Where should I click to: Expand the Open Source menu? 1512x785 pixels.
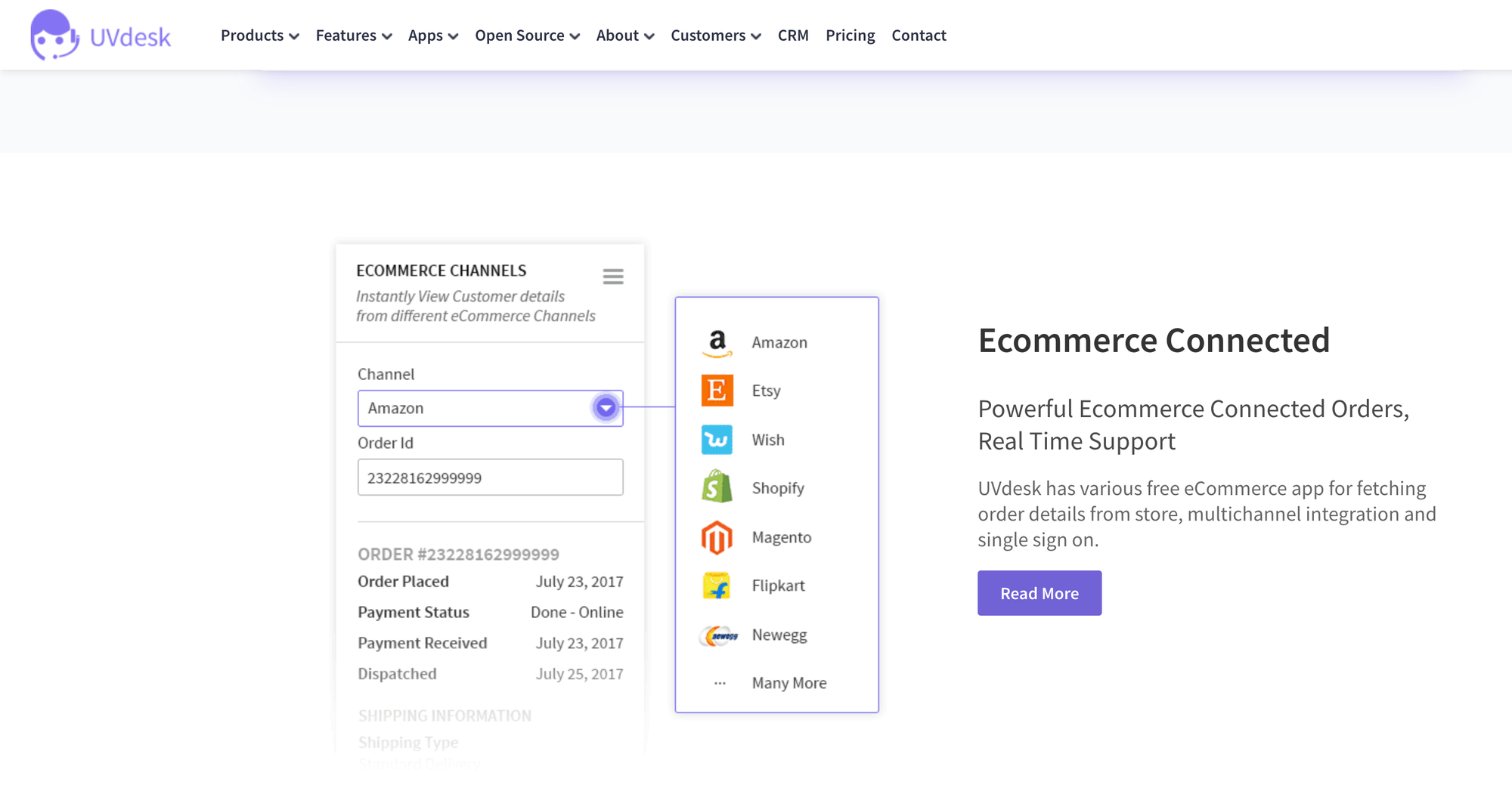(x=527, y=36)
